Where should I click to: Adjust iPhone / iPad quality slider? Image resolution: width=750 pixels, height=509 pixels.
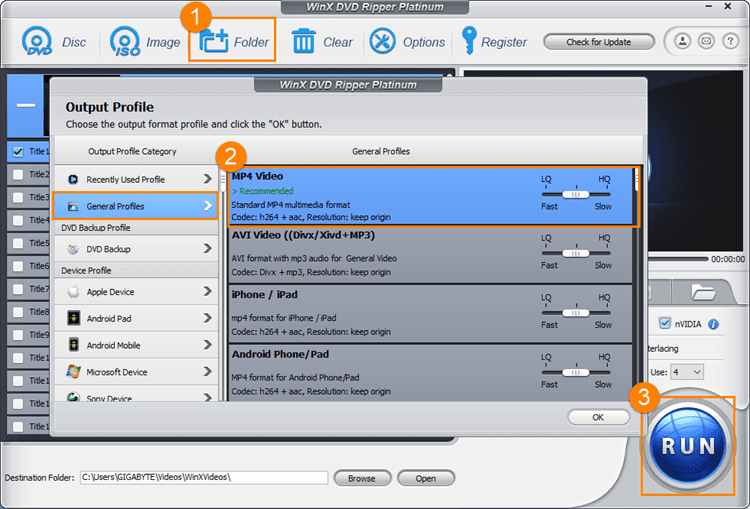(576, 312)
